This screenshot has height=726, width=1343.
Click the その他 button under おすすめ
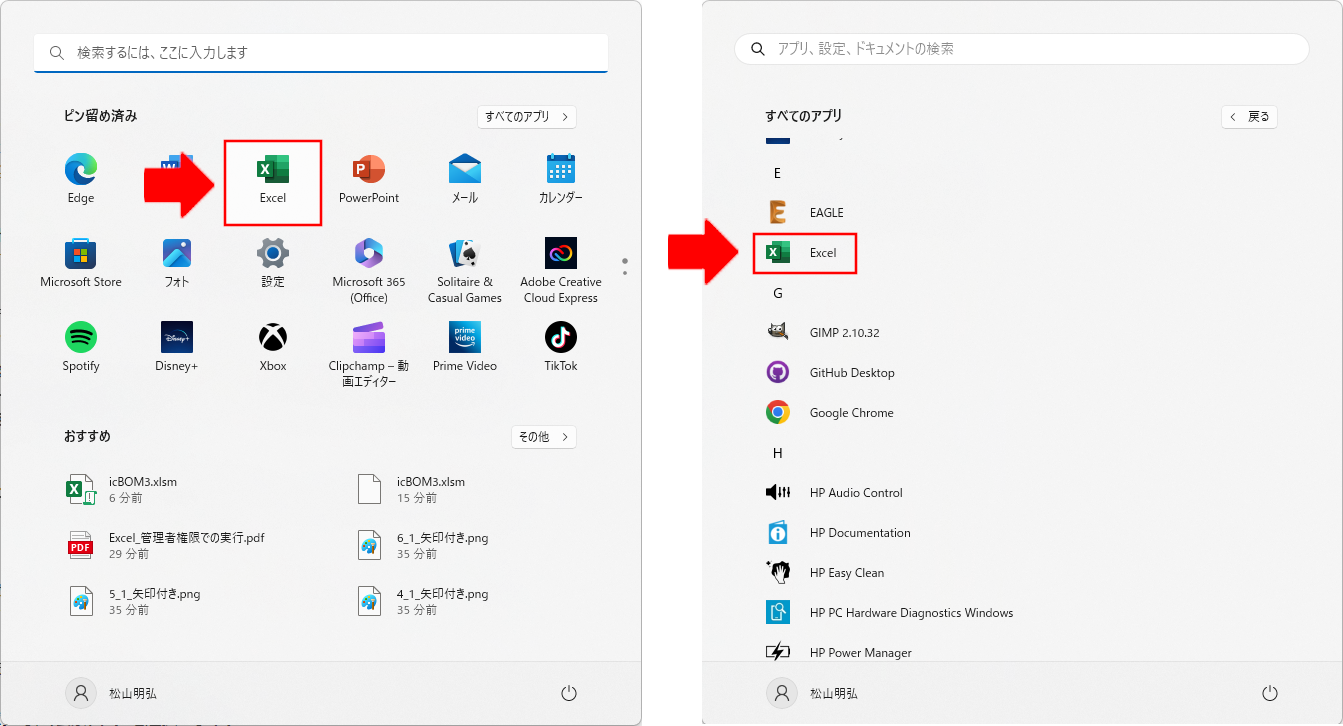click(x=544, y=437)
